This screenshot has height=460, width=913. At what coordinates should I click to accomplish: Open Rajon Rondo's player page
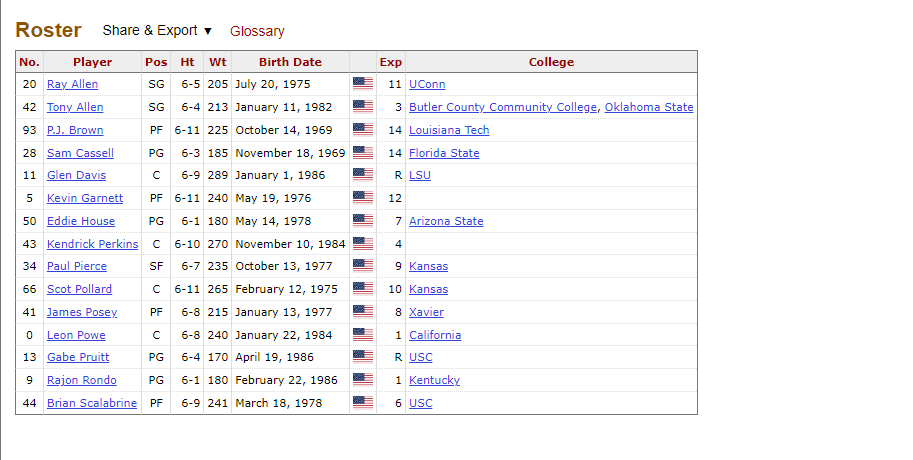click(82, 380)
